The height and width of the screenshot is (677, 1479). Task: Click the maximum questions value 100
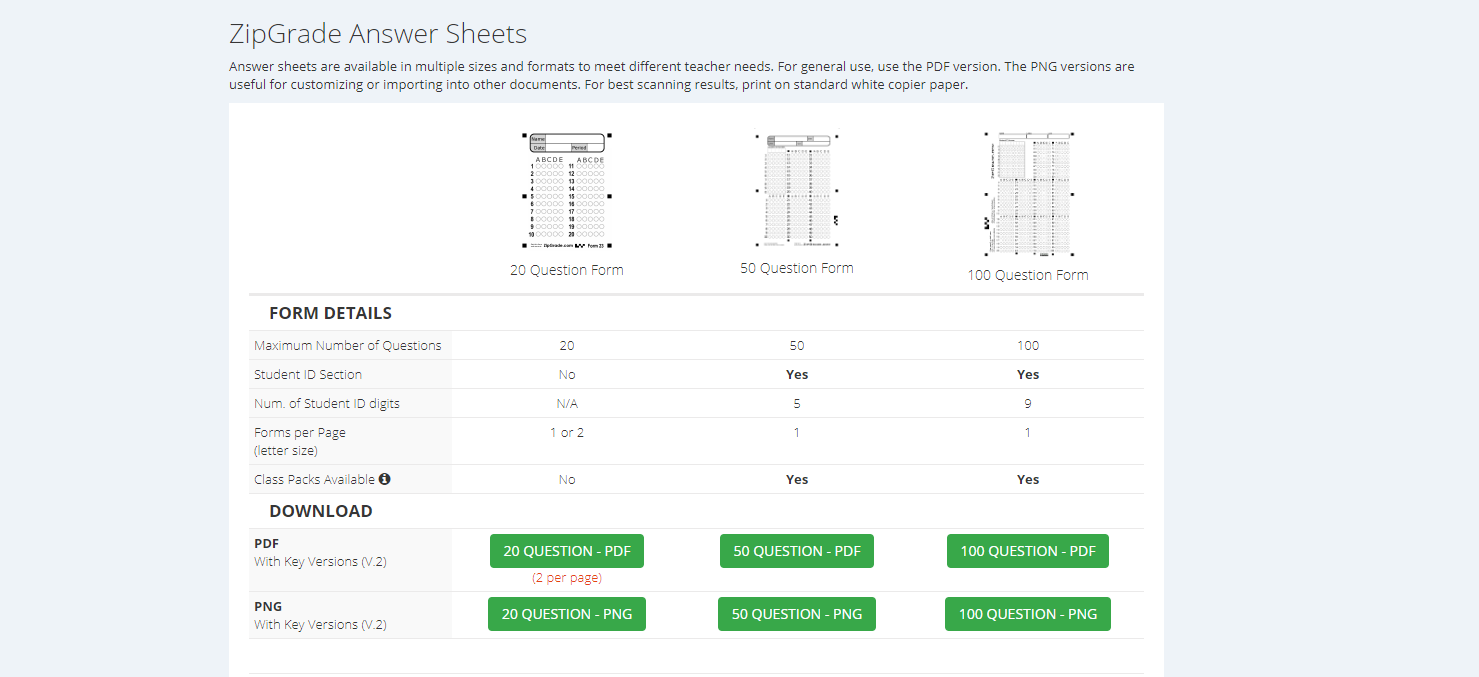coord(1028,345)
